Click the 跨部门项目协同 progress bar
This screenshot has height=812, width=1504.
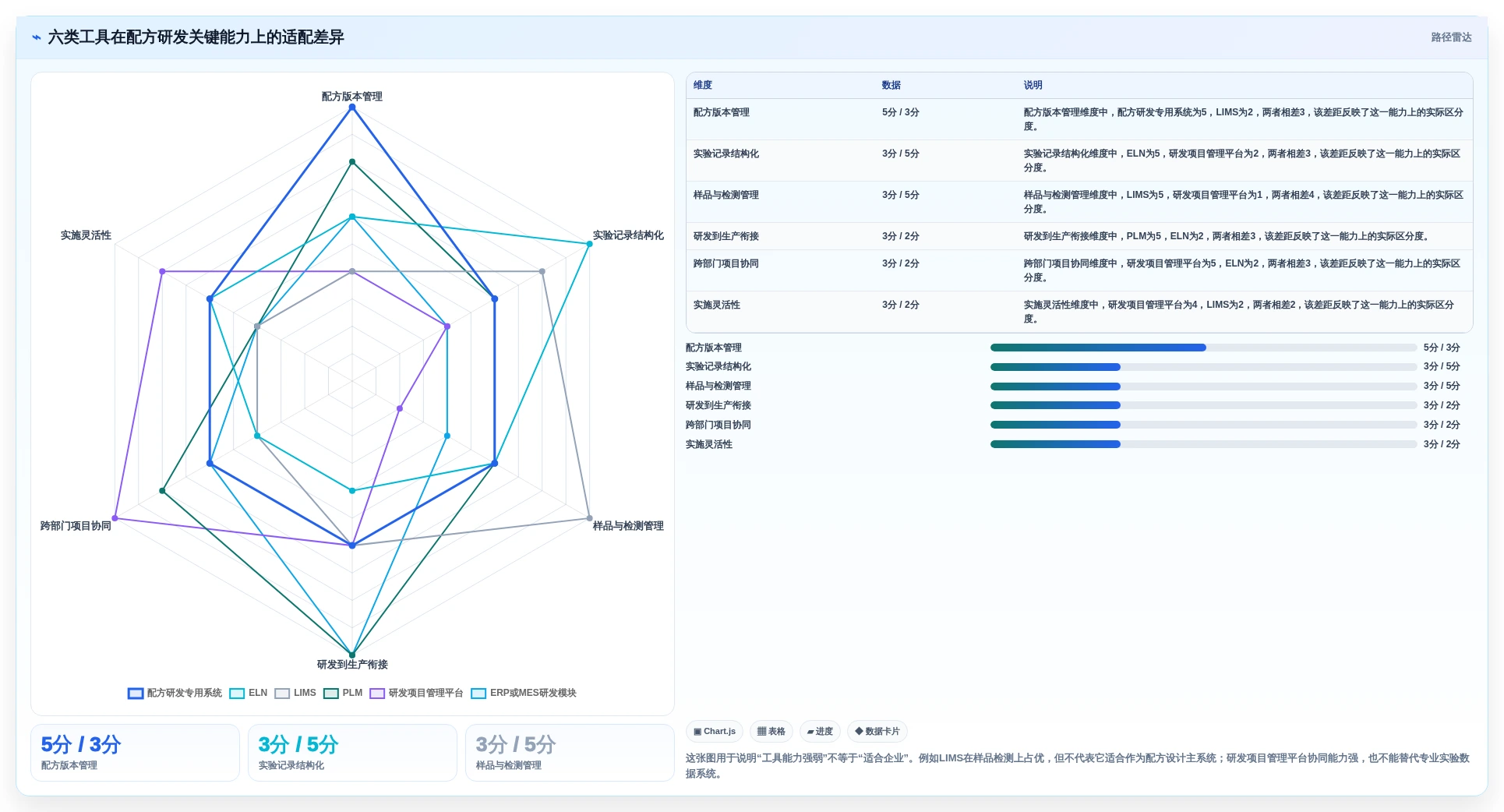[1204, 425]
